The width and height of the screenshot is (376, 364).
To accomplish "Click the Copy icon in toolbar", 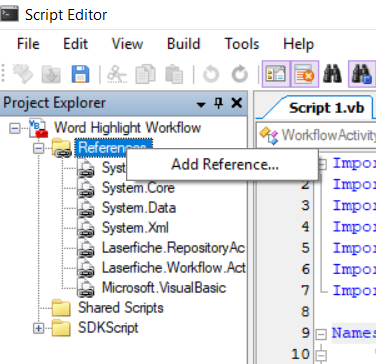I will coord(145,74).
